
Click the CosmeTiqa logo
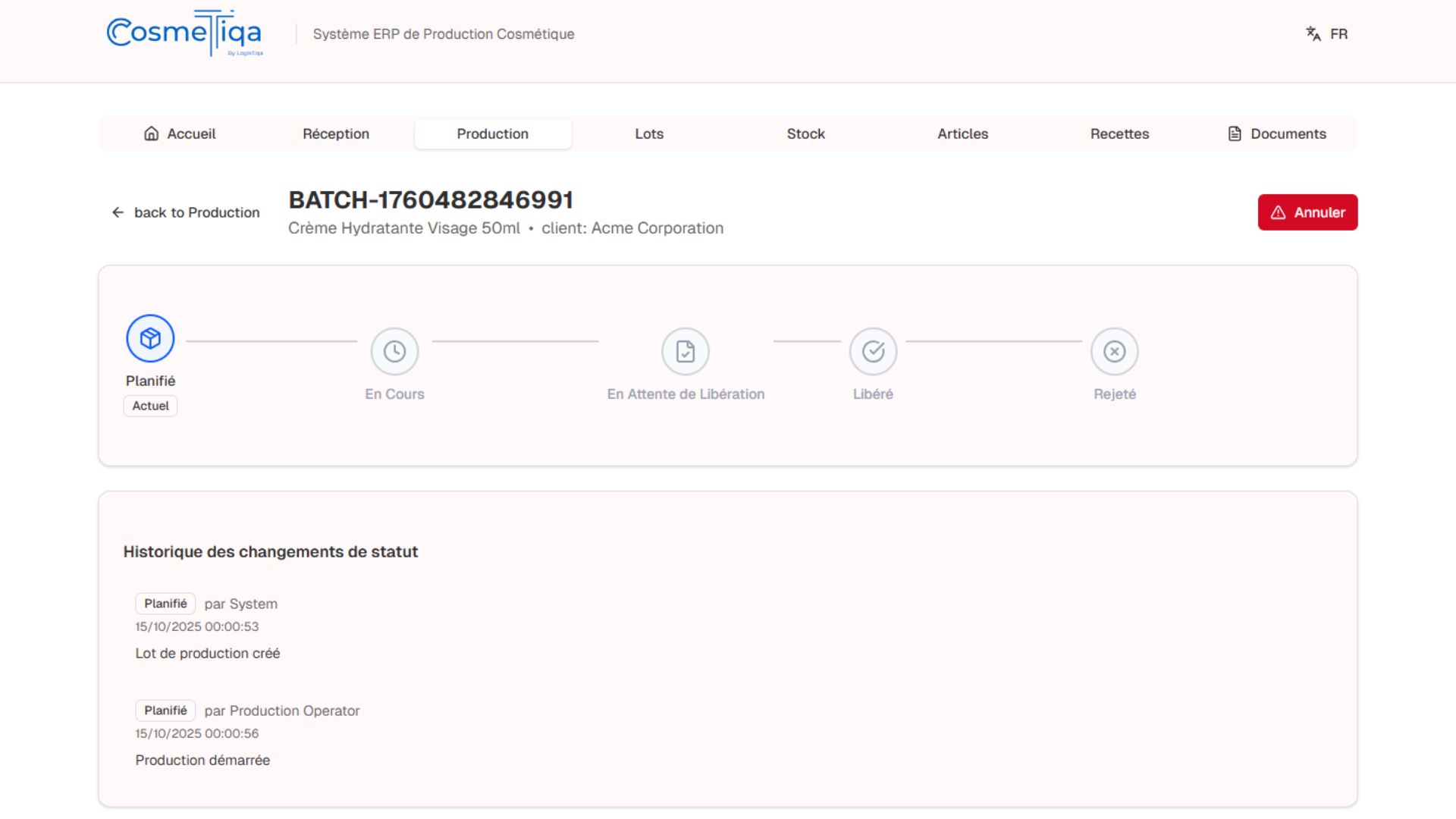click(x=185, y=33)
